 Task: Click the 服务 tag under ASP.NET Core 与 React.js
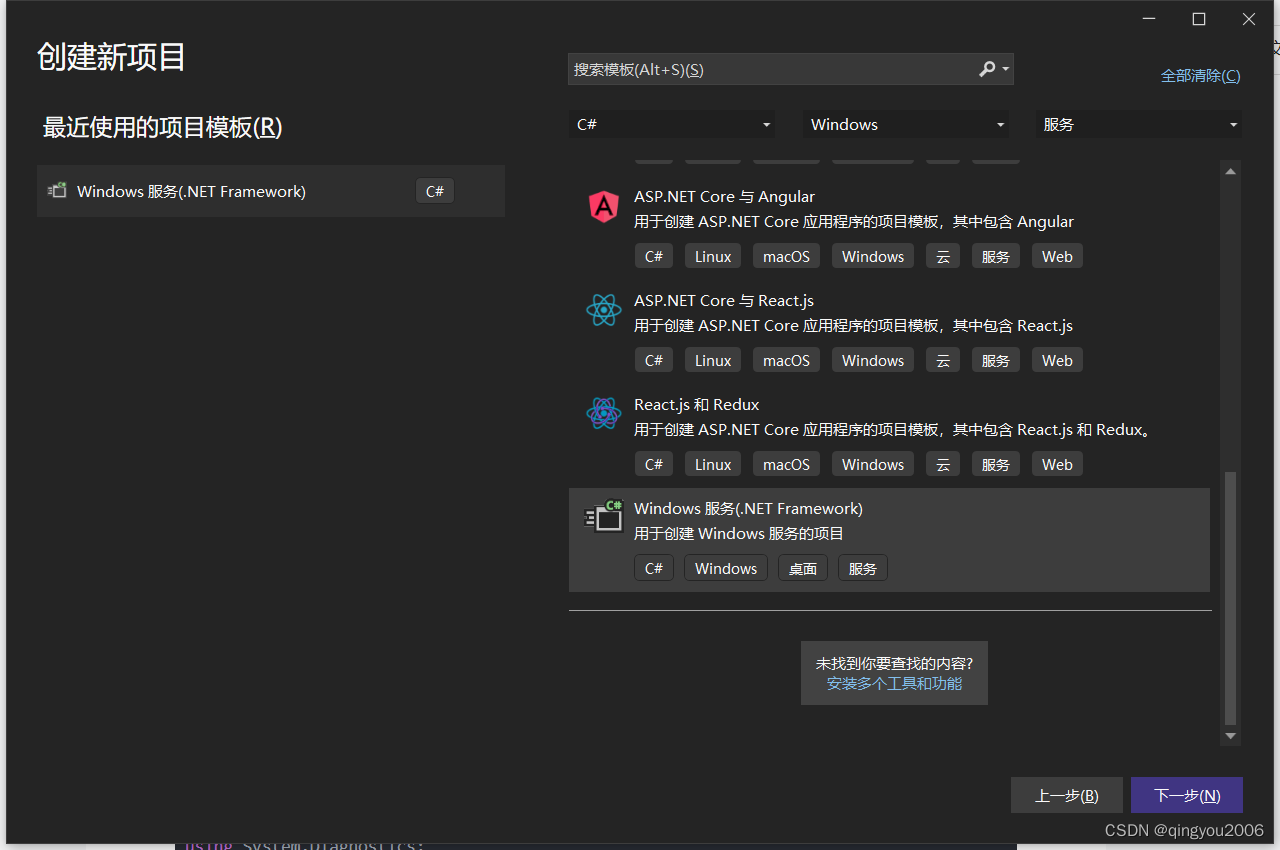click(x=995, y=361)
